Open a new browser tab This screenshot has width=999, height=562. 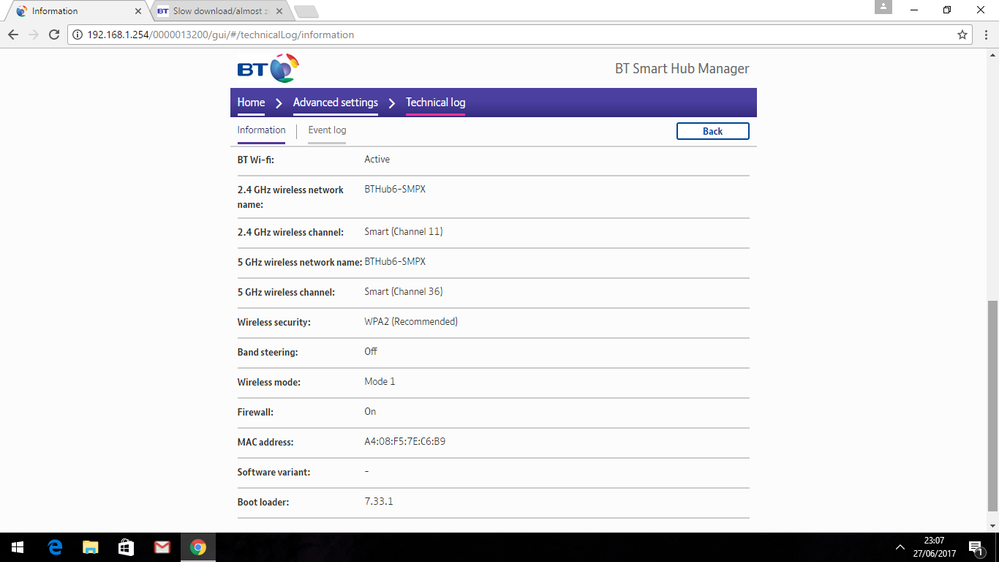[306, 11]
